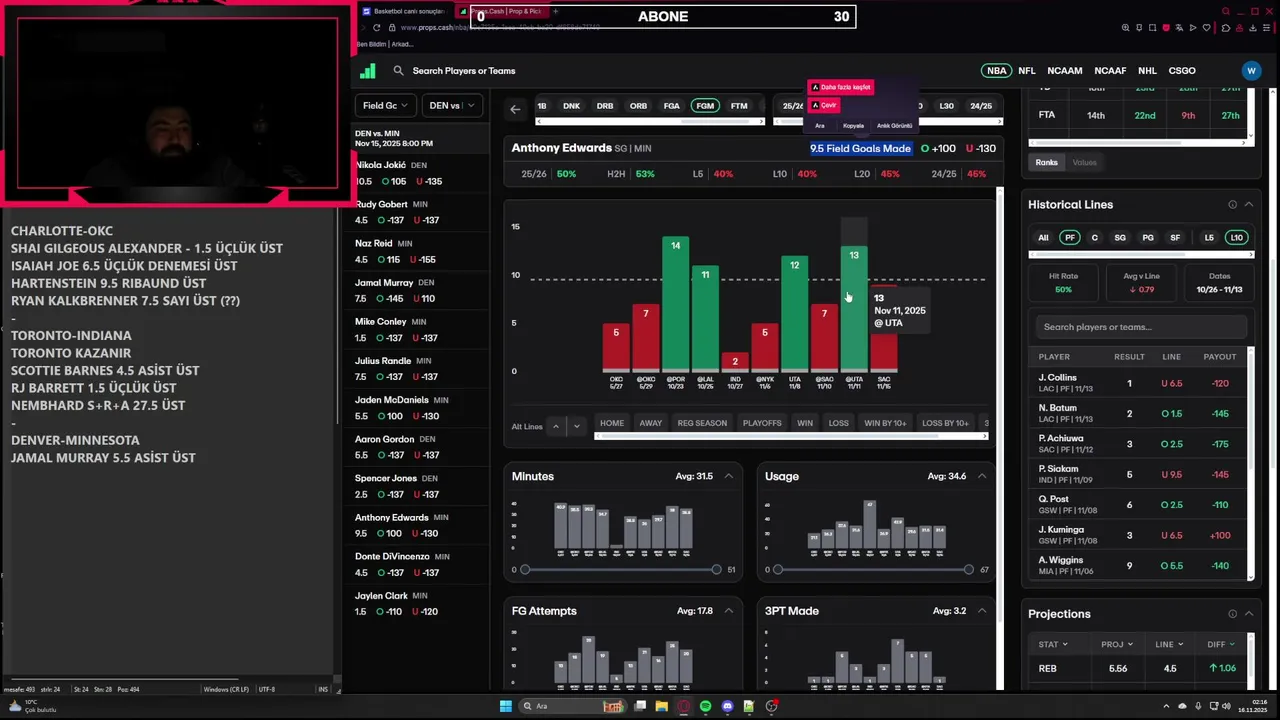Select PF position filter in Historical Lines
Screen dimensions: 1280x720
[1070, 238]
